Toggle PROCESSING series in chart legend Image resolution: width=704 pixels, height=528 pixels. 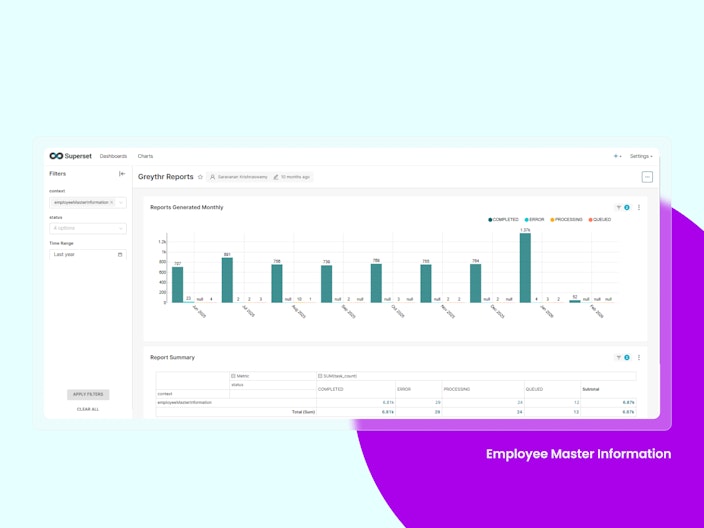tap(566, 220)
